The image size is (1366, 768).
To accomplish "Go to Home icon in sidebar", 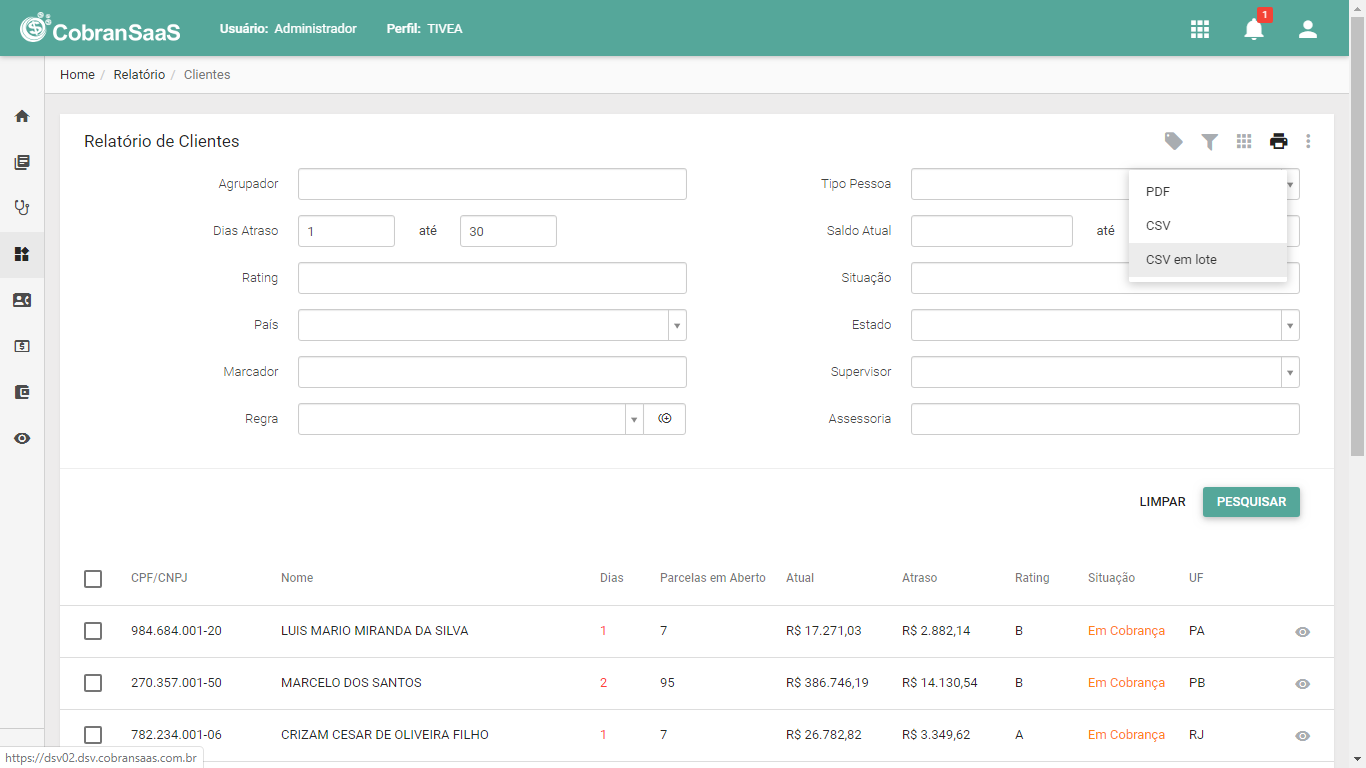I will 22,116.
